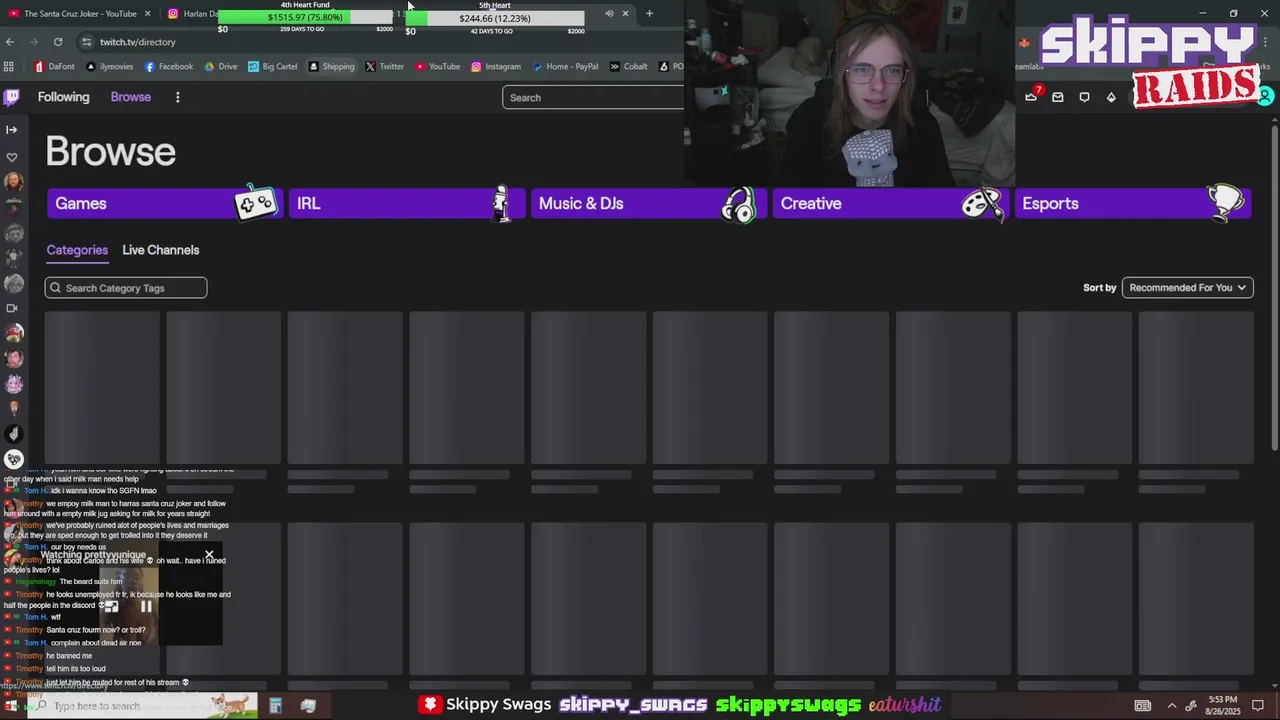
Task: Open the Whispers chat bubble icon
Action: click(1084, 97)
